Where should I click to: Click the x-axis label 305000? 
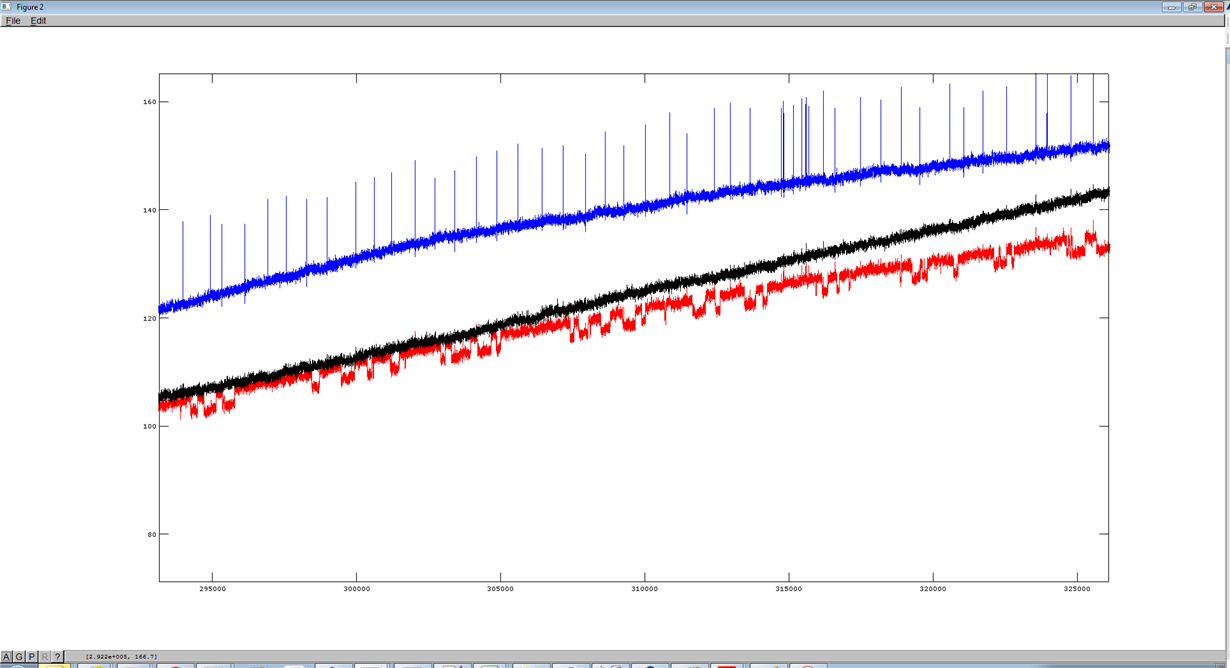(501, 589)
